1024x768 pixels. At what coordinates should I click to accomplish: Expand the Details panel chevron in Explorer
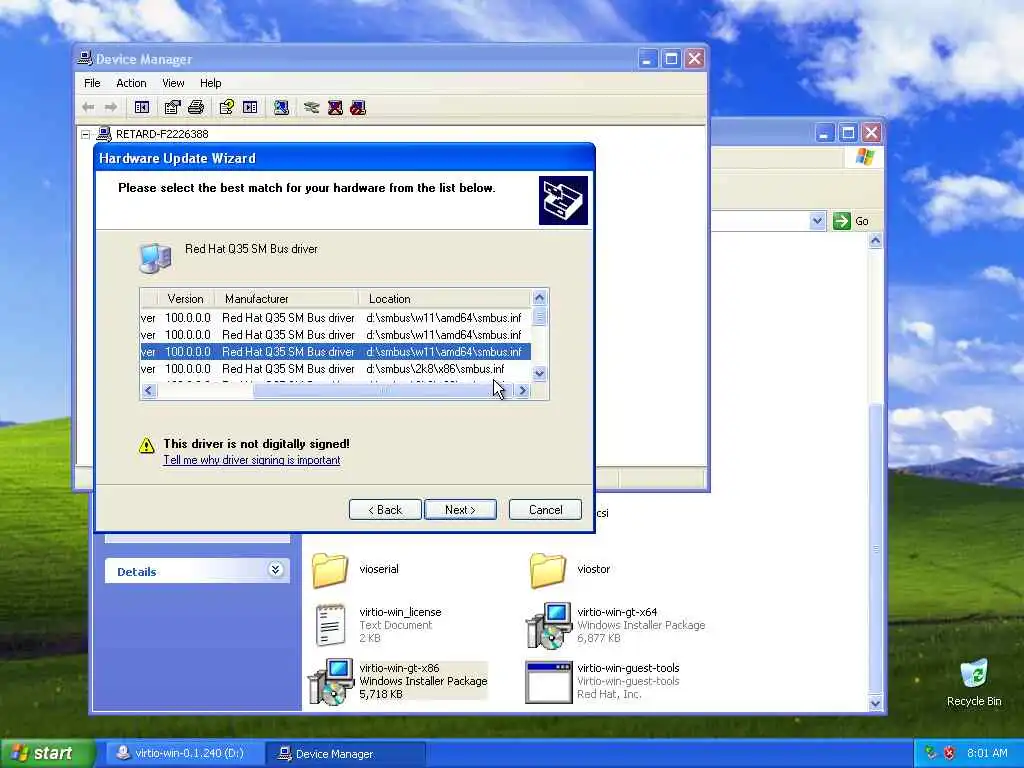(x=276, y=570)
